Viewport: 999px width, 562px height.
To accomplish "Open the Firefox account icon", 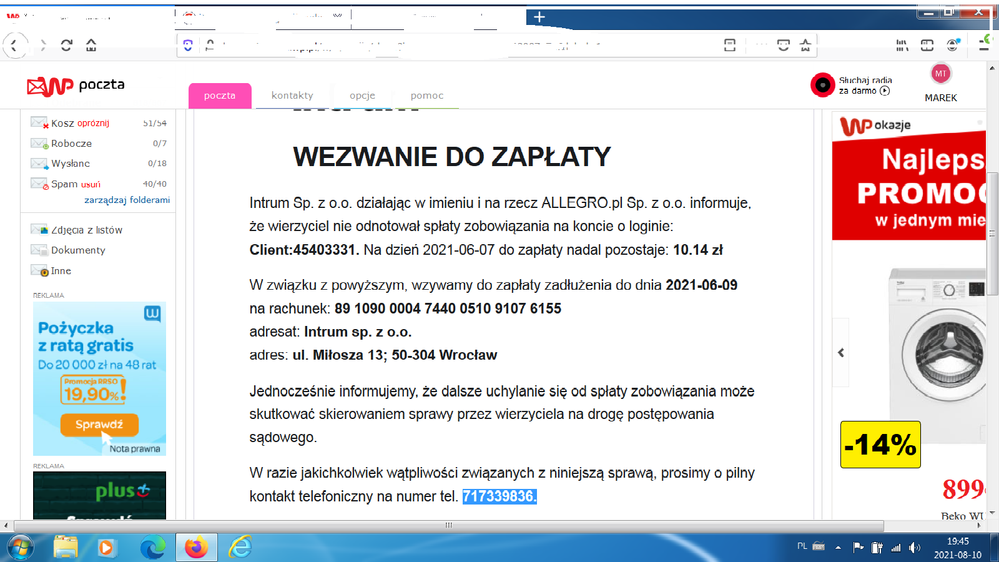I will coord(952,45).
